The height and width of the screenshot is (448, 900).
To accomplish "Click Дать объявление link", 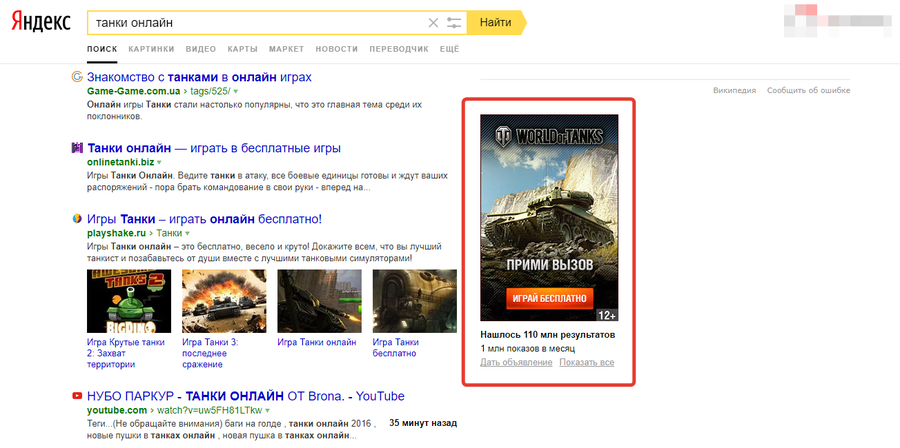I will [516, 363].
